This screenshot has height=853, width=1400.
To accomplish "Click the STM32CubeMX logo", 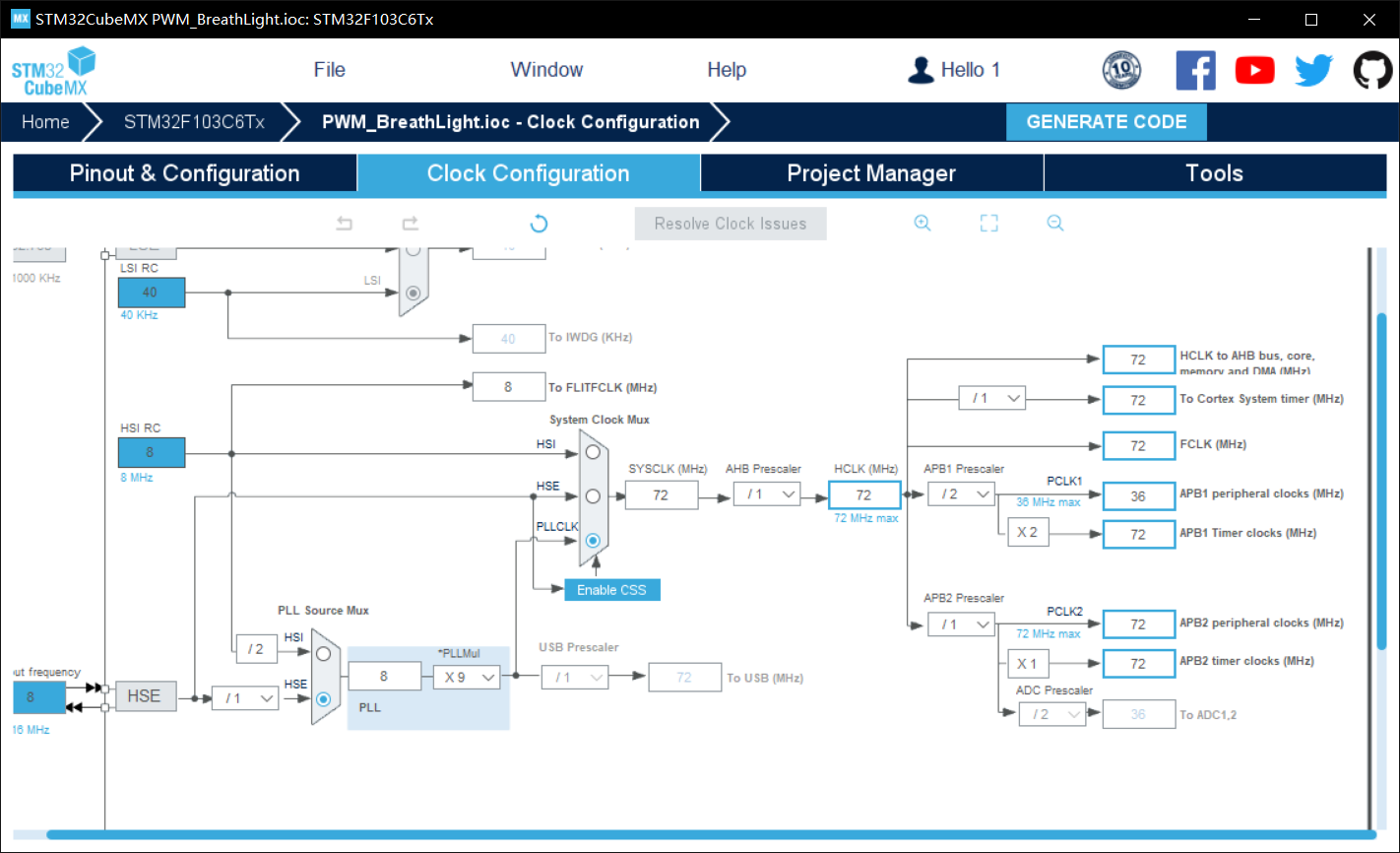I will click(53, 71).
